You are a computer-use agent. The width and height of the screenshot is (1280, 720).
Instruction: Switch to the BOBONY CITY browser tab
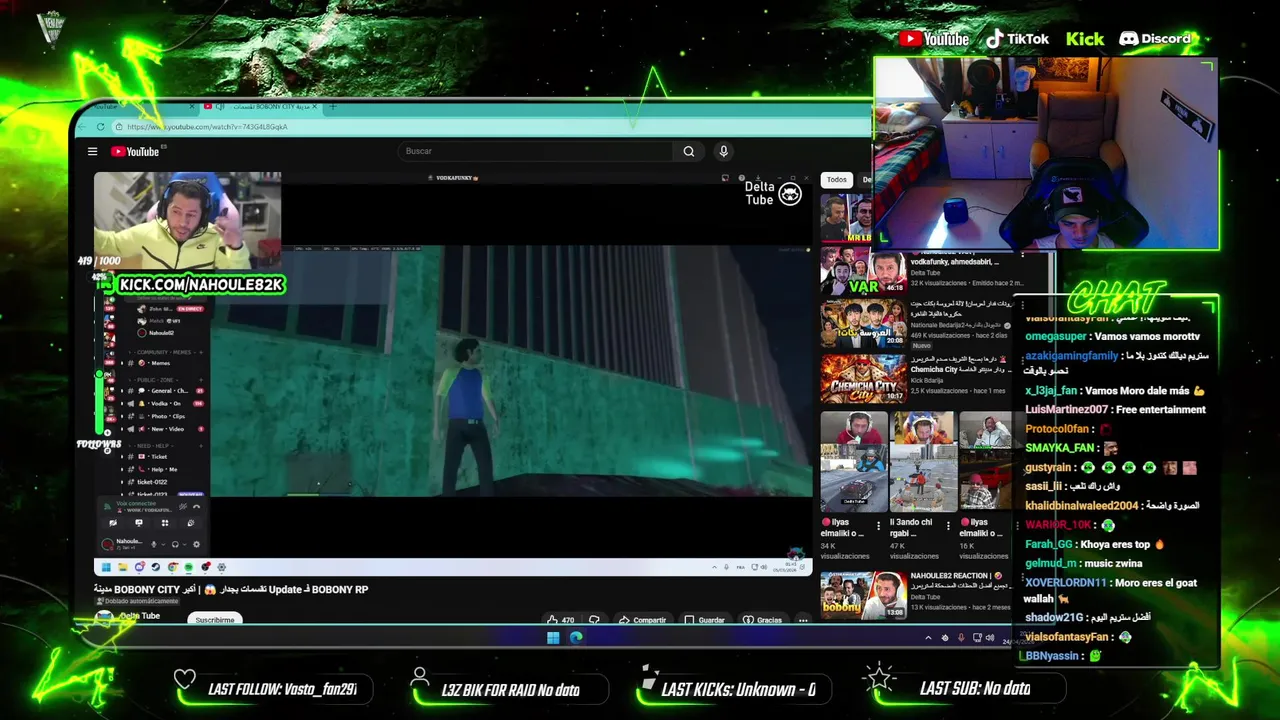260,106
